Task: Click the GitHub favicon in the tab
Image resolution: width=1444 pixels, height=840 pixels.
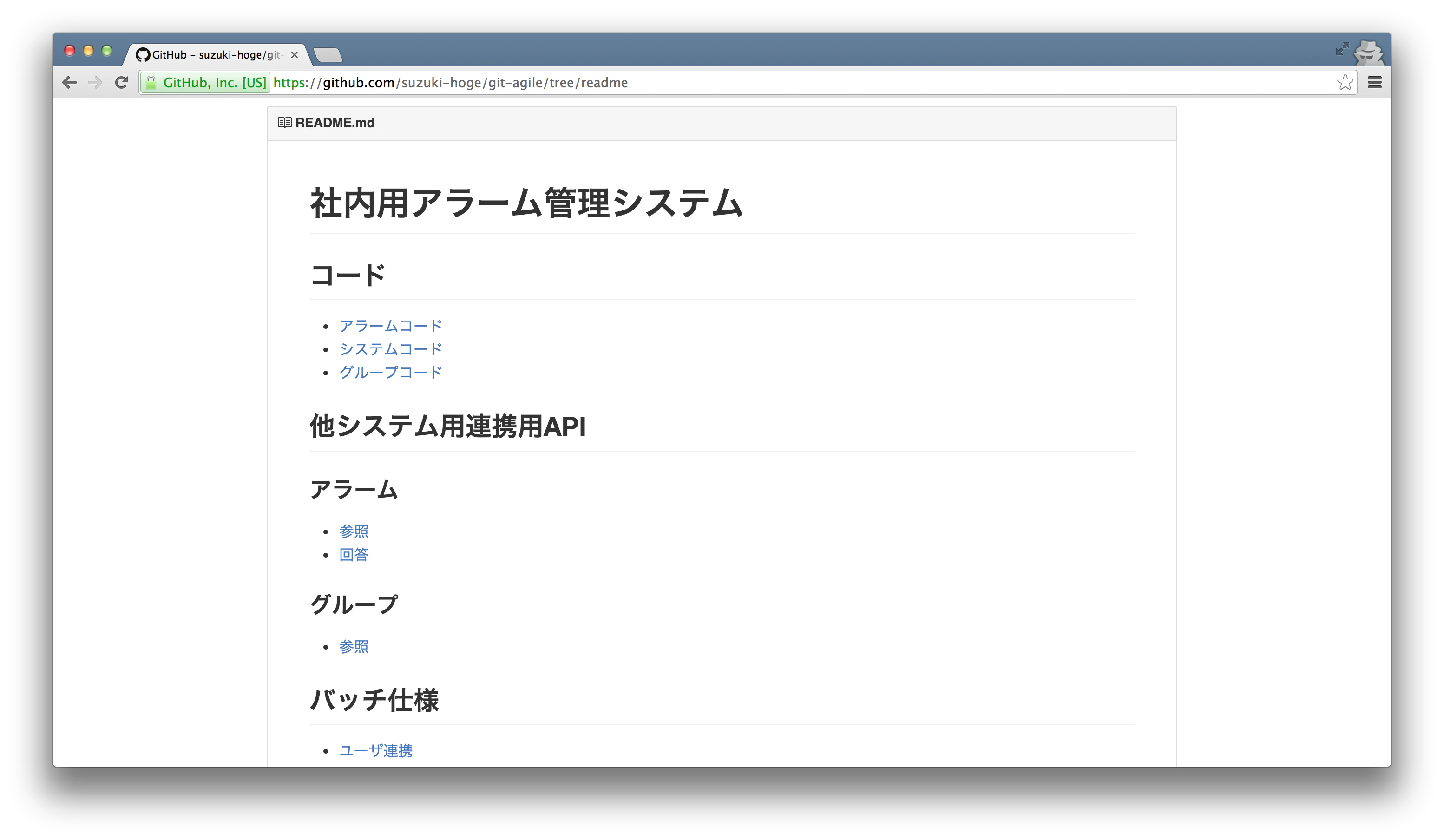Action: 143,55
